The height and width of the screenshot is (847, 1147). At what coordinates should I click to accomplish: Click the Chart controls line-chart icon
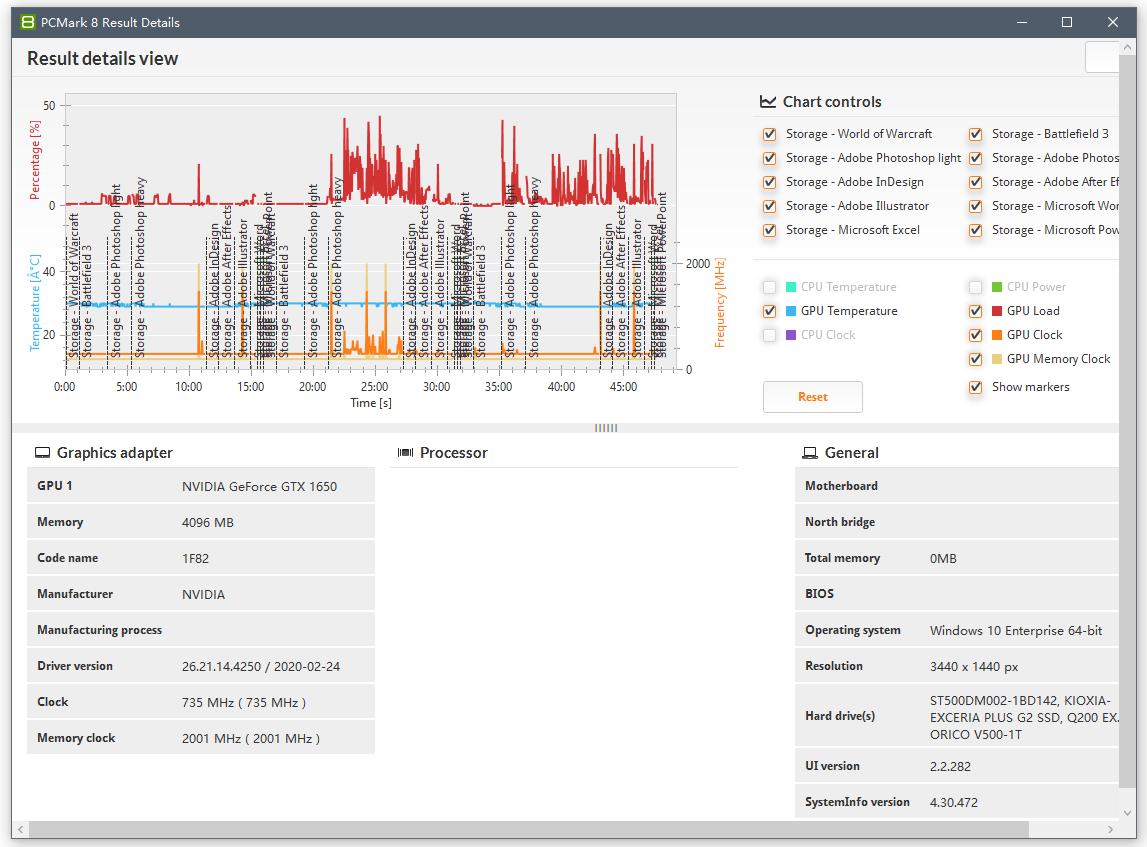(768, 102)
